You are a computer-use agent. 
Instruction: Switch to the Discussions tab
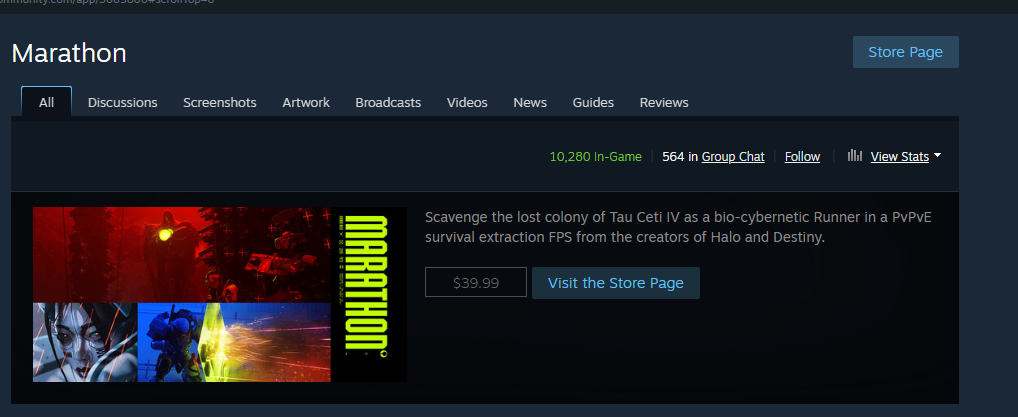point(123,103)
